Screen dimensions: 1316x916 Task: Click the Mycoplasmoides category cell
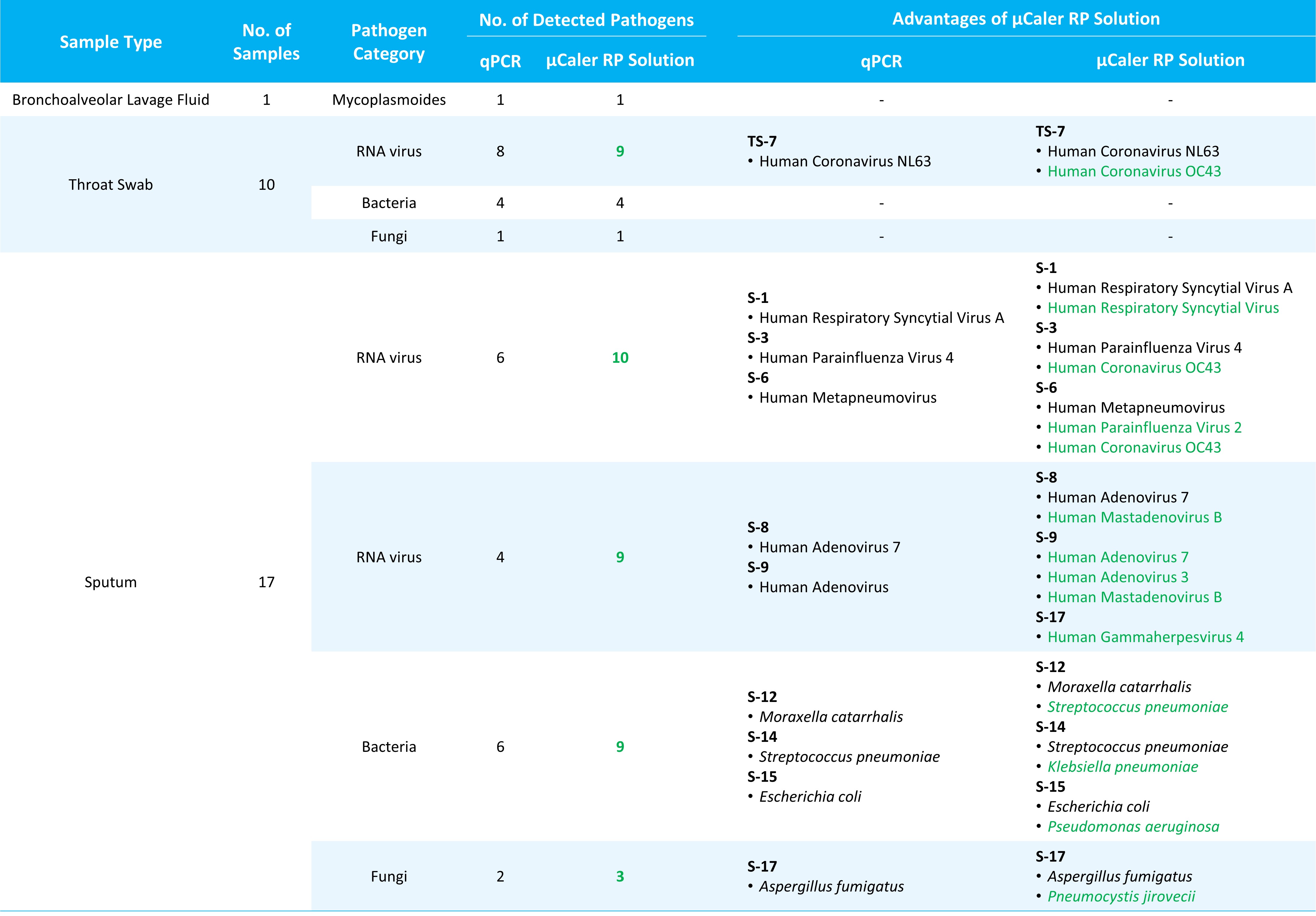[x=389, y=100]
